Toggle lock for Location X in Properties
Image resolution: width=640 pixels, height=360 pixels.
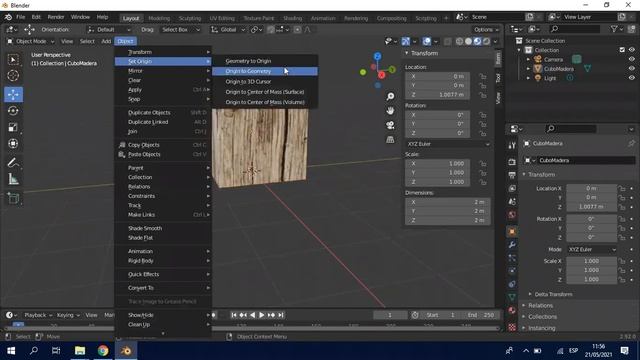621,189
